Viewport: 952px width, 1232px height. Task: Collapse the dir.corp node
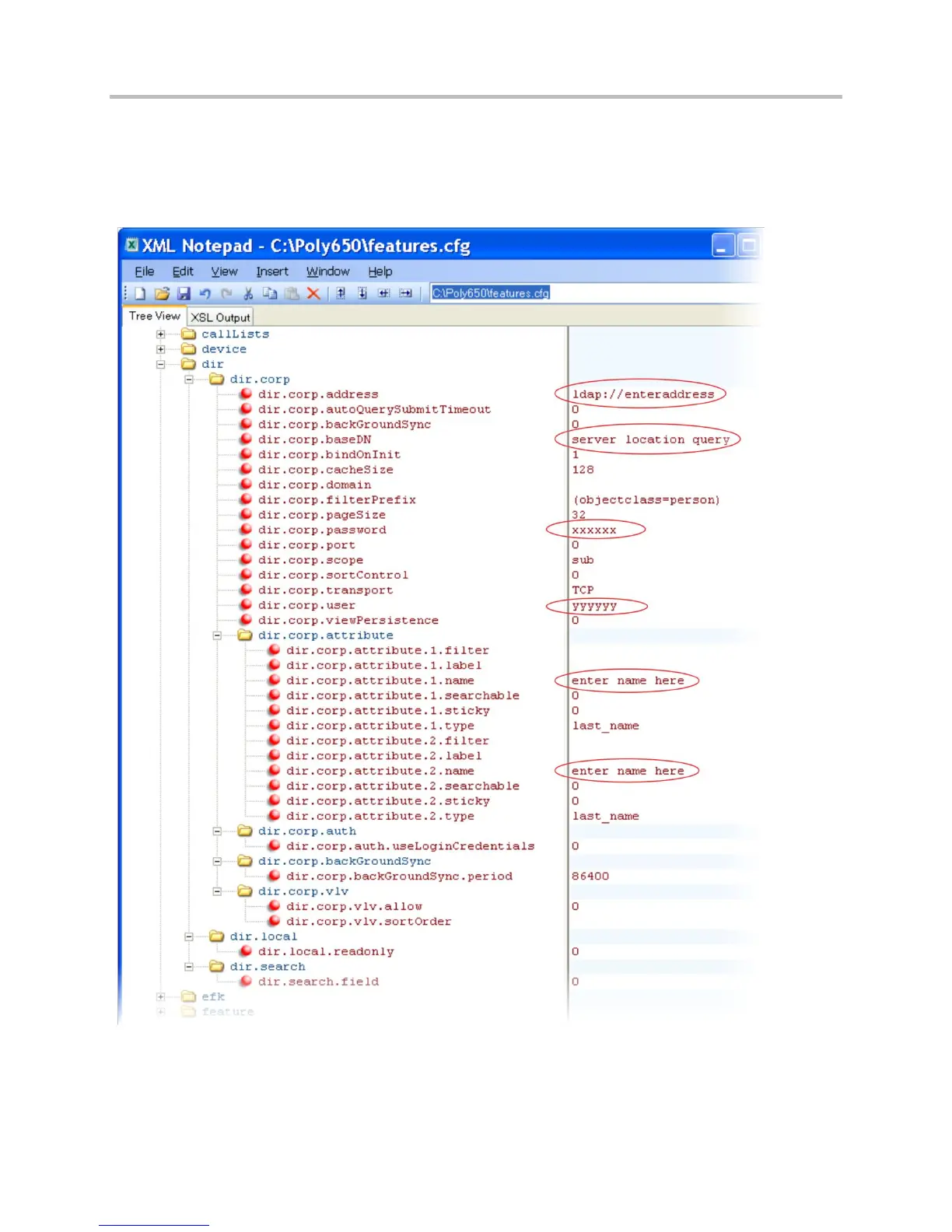pyautogui.click(x=189, y=380)
